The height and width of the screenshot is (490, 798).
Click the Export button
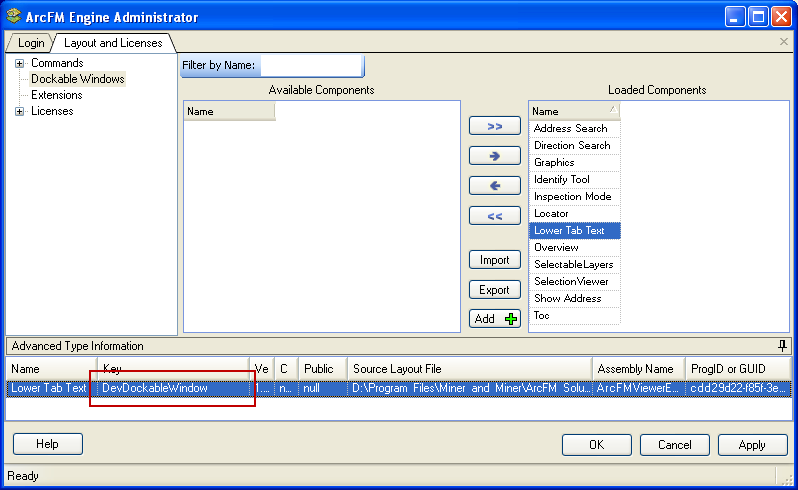495,290
